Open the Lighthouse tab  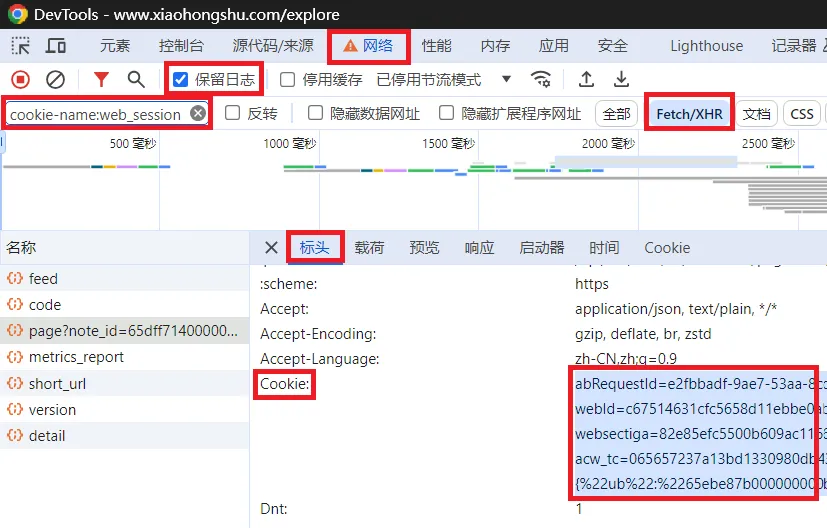click(x=707, y=46)
